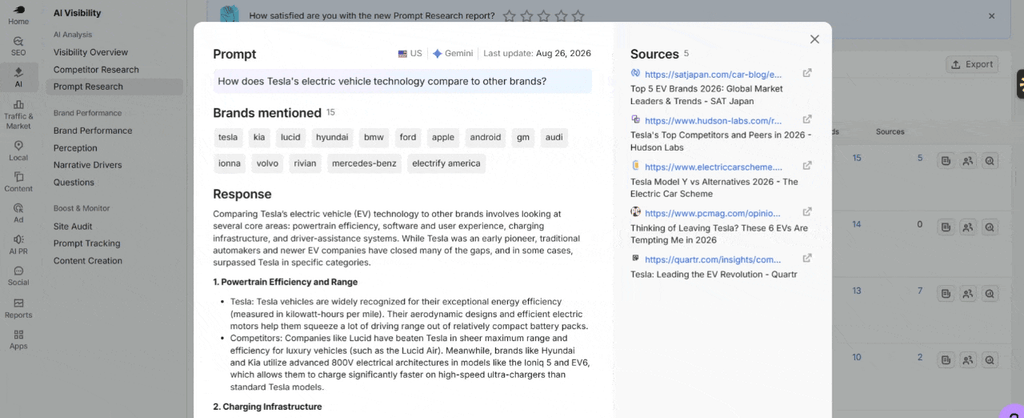Click the lucid brand chip
Screen dimensions: 1024x418
point(291,137)
